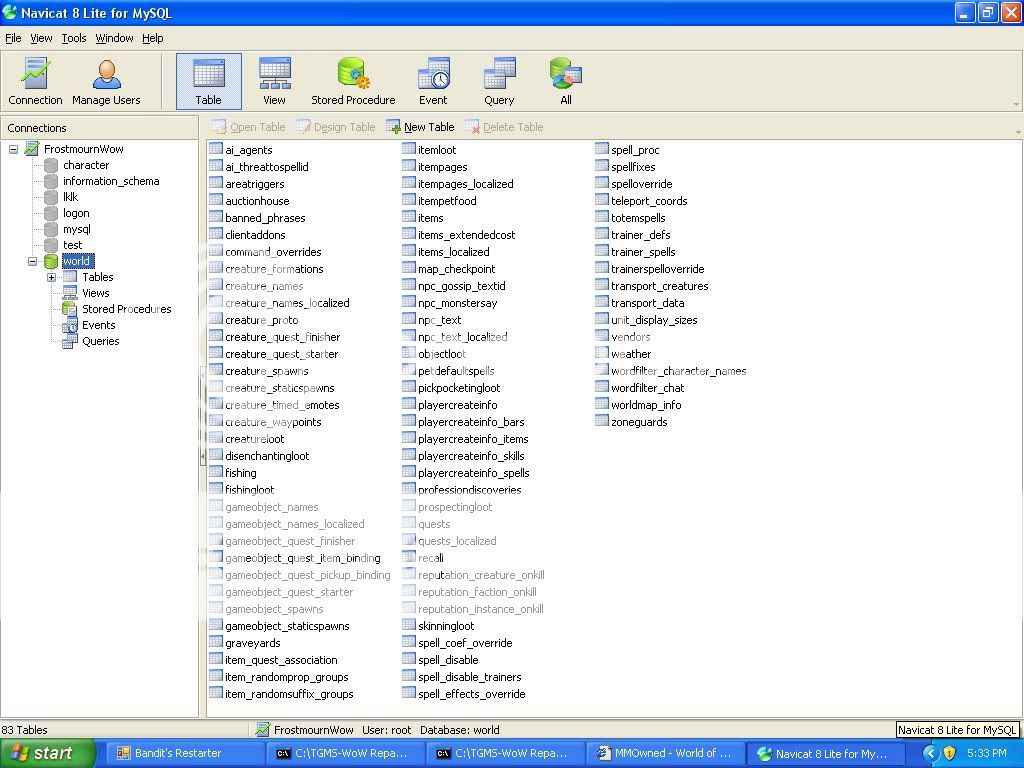Viewport: 1024px width, 768px height.
Task: Collapse the world database node
Action: pos(32,261)
